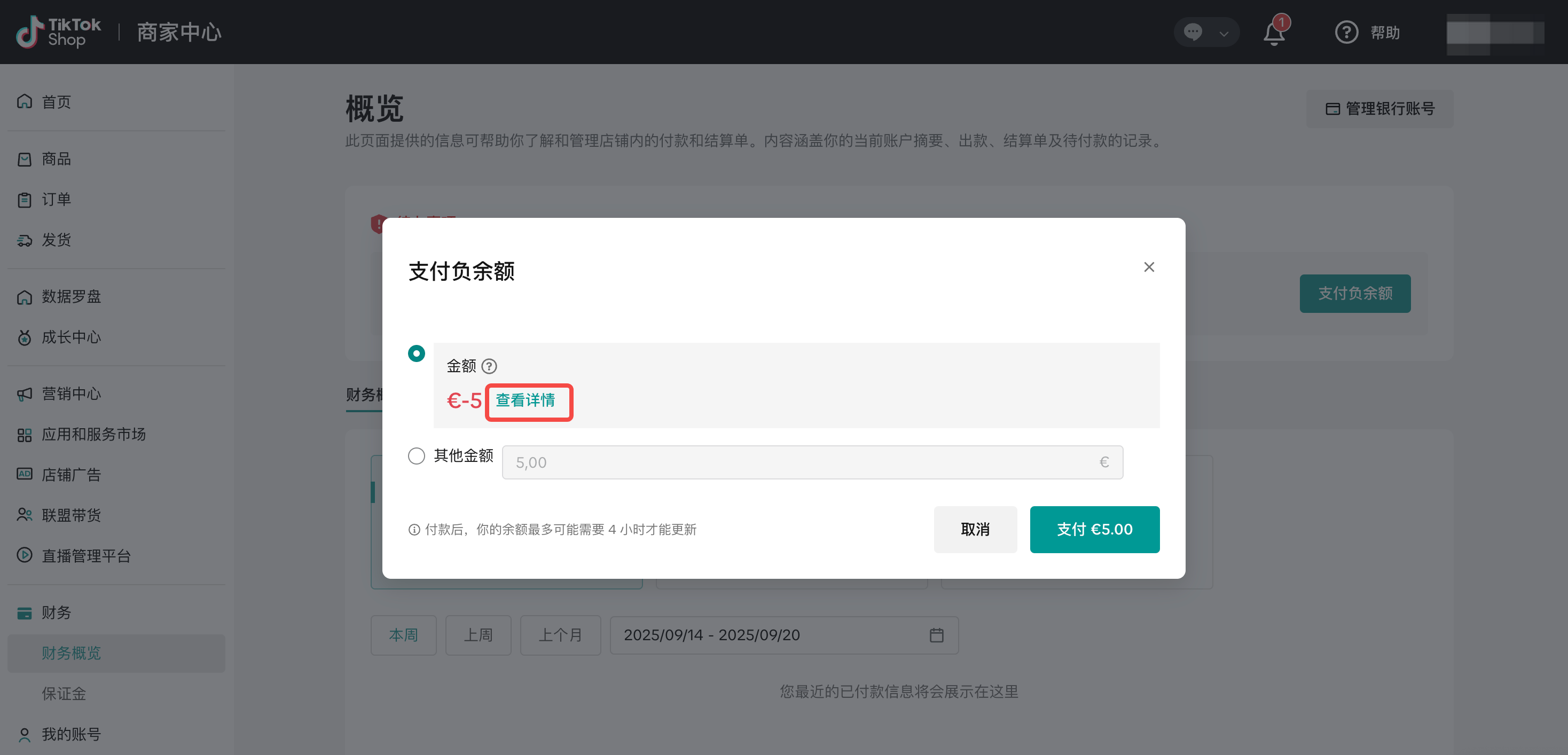The image size is (1568, 755).
Task: Click the 支付 €5.00 button
Action: 1094,529
